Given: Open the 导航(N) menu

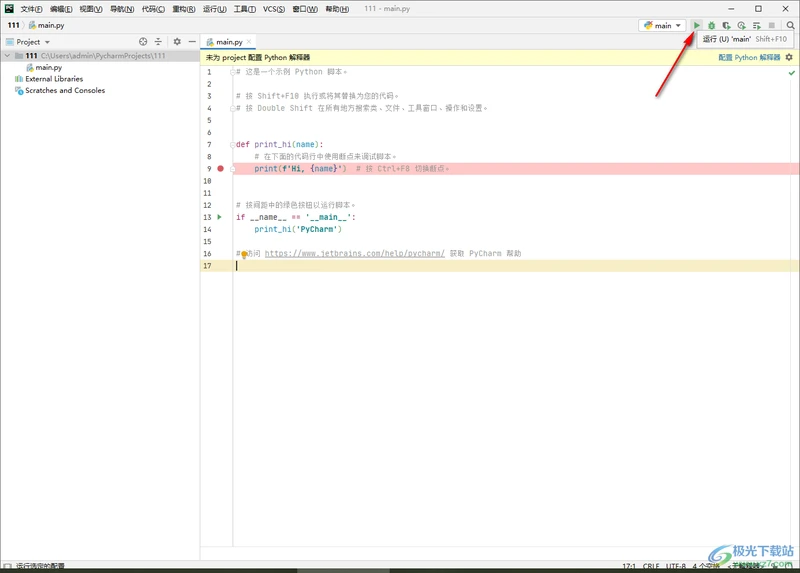Looking at the screenshot, I should point(122,9).
